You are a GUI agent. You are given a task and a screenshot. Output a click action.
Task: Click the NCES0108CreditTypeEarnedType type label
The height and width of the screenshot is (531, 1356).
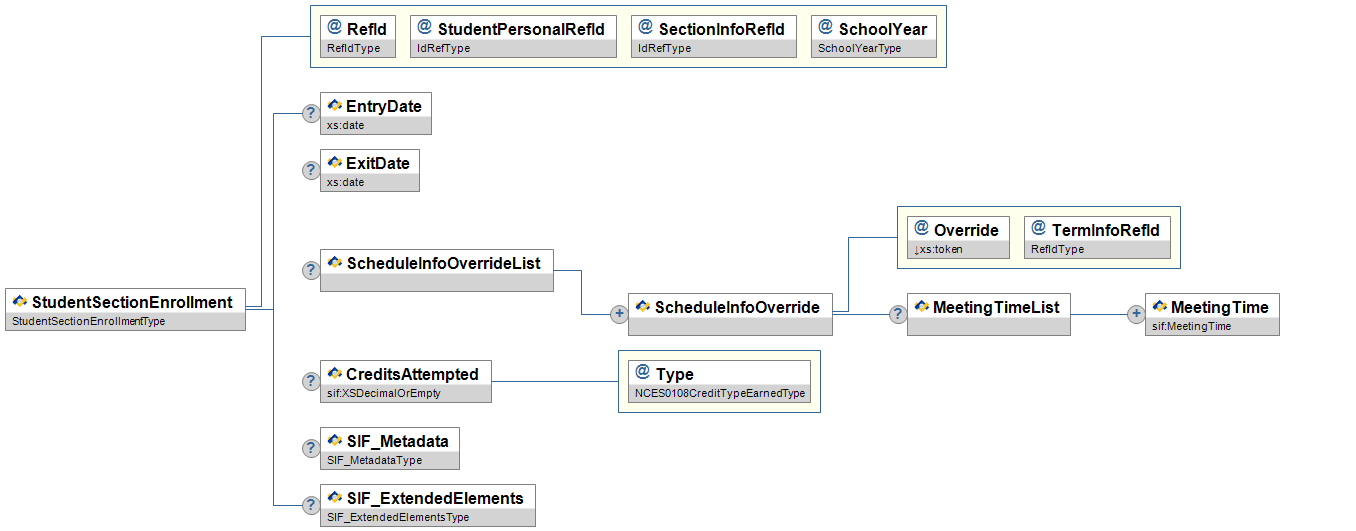pos(718,394)
